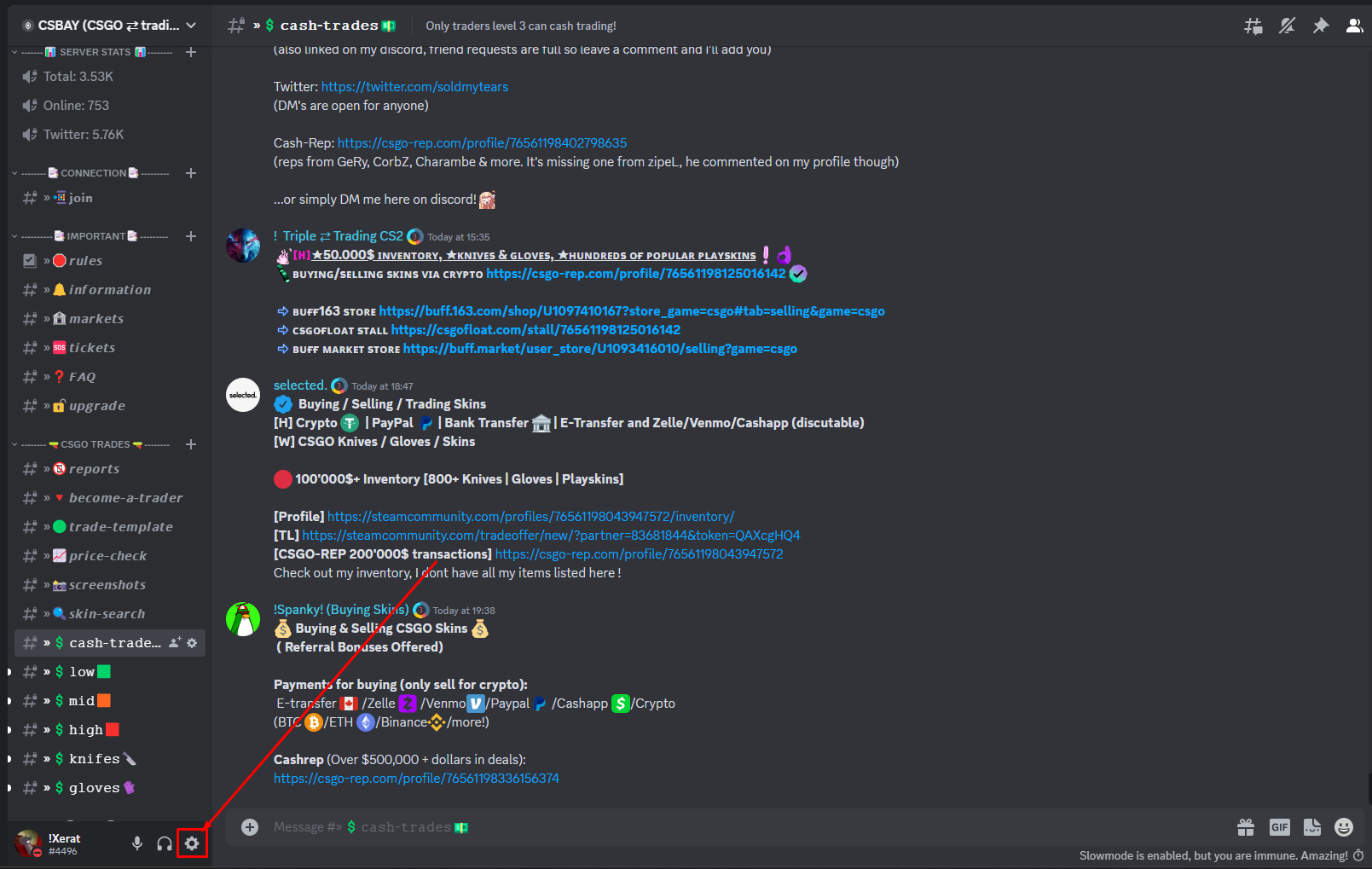The image size is (1372, 869).
Task: Select the Total: 3.53K voice channel
Action: pyautogui.click(x=110, y=77)
